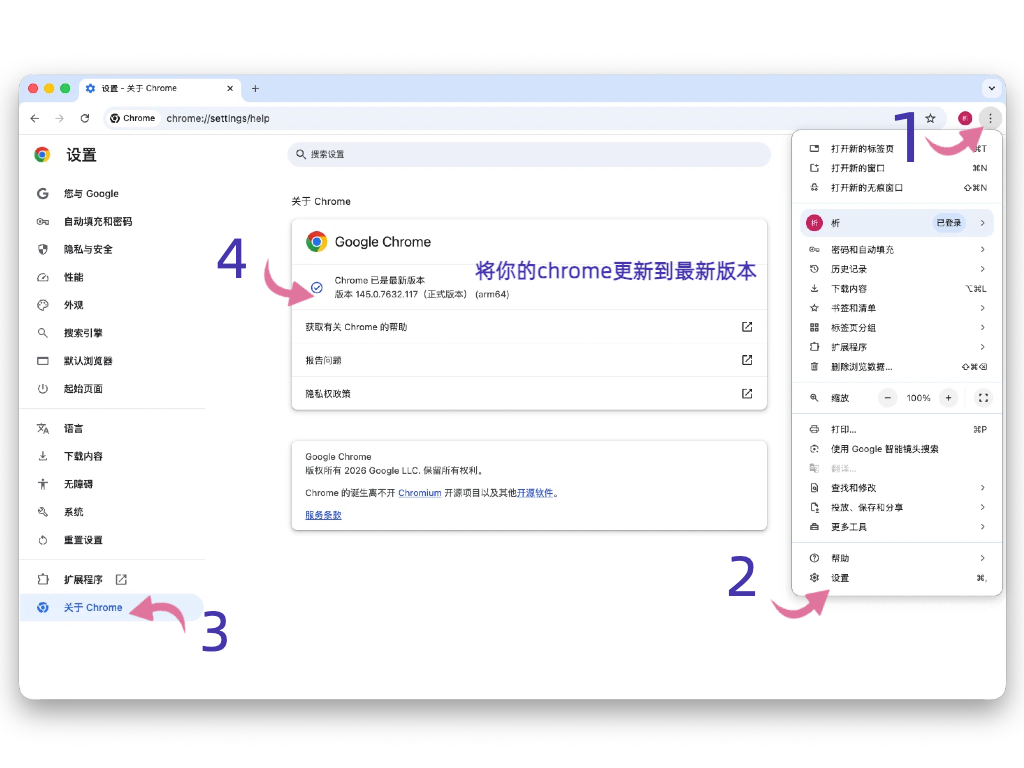Image resolution: width=1024 pixels, height=768 pixels.
Task: Open the Chrome three-dot menu button
Action: [x=990, y=118]
